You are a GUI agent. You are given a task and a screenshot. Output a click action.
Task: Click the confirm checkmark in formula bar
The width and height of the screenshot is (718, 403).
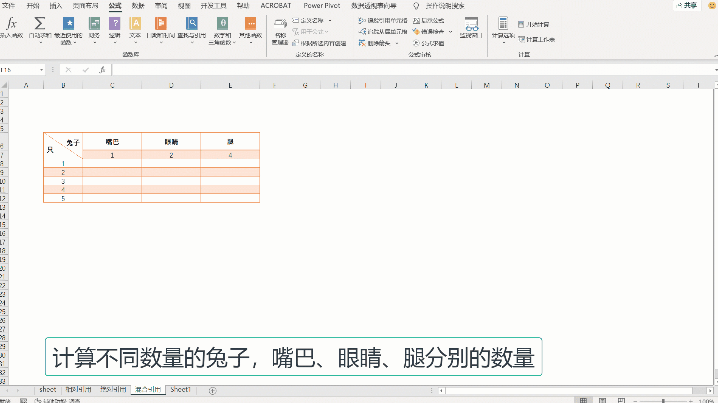(x=86, y=70)
